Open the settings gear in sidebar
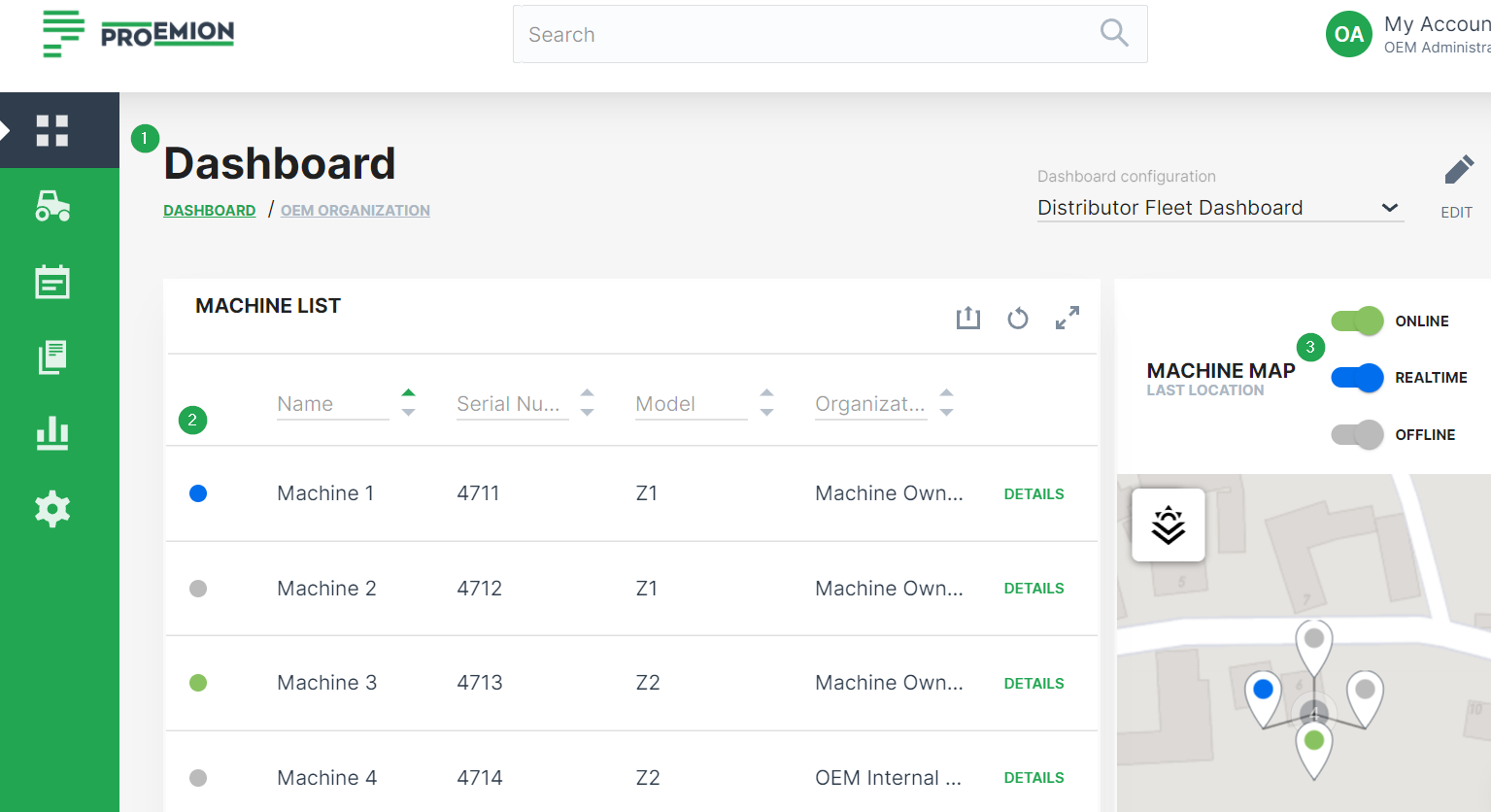1491x812 pixels. [x=52, y=509]
